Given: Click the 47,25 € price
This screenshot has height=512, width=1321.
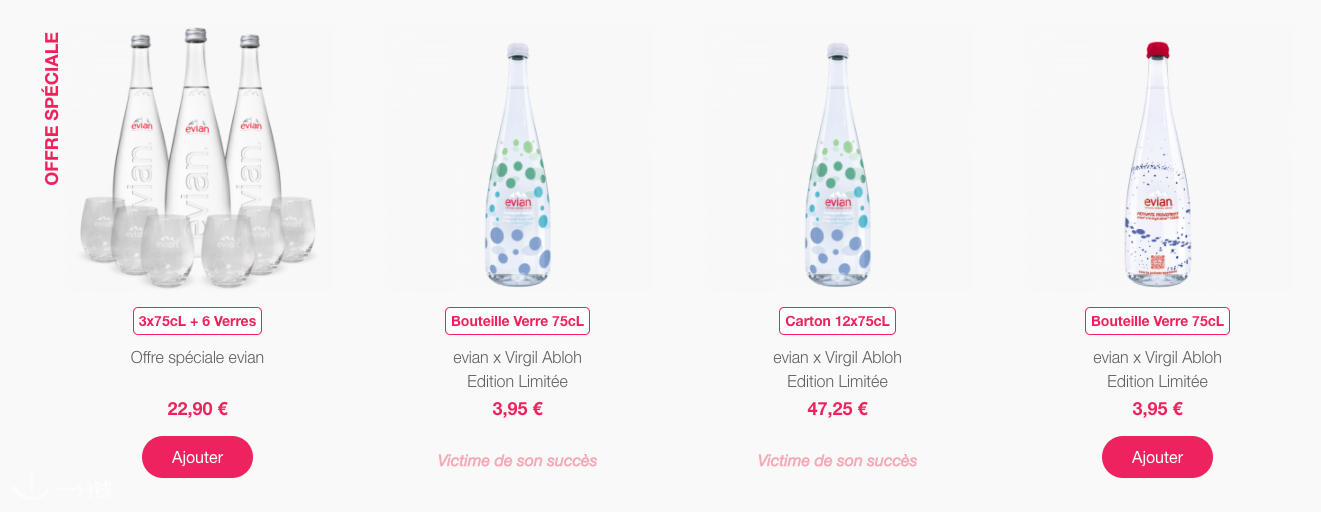Looking at the screenshot, I should pyautogui.click(x=837, y=408).
